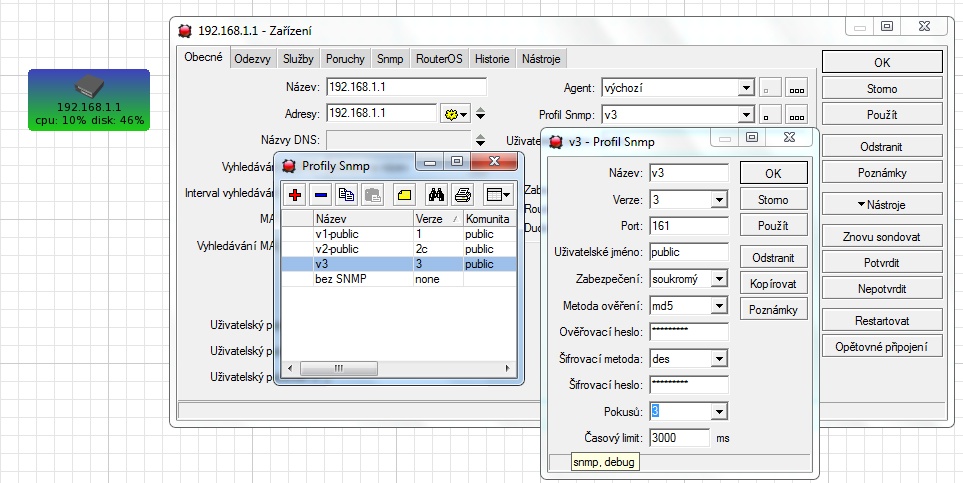
Task: Open the Zabezpečení dropdown
Action: (x=720, y=279)
